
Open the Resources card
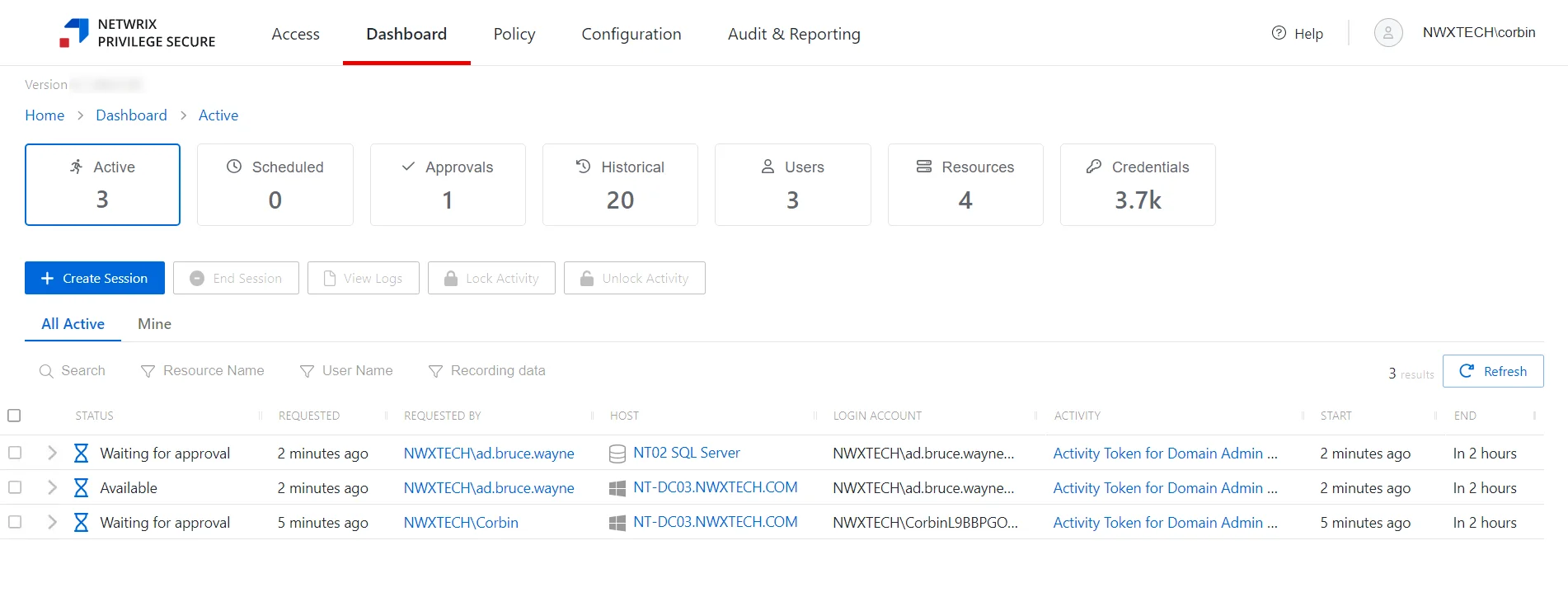965,185
